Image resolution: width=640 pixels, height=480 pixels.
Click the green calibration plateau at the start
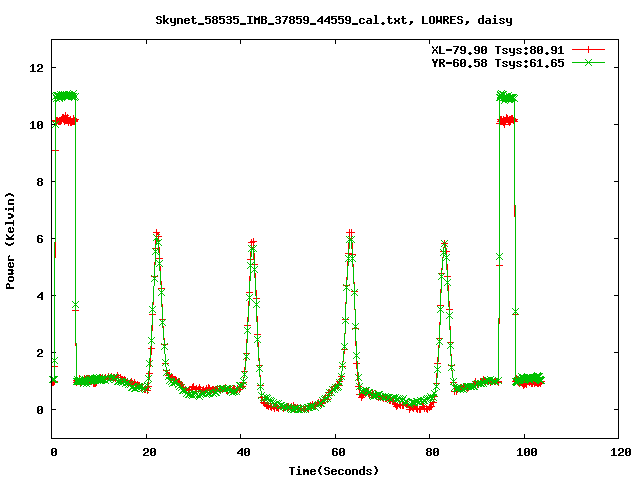click(65, 96)
